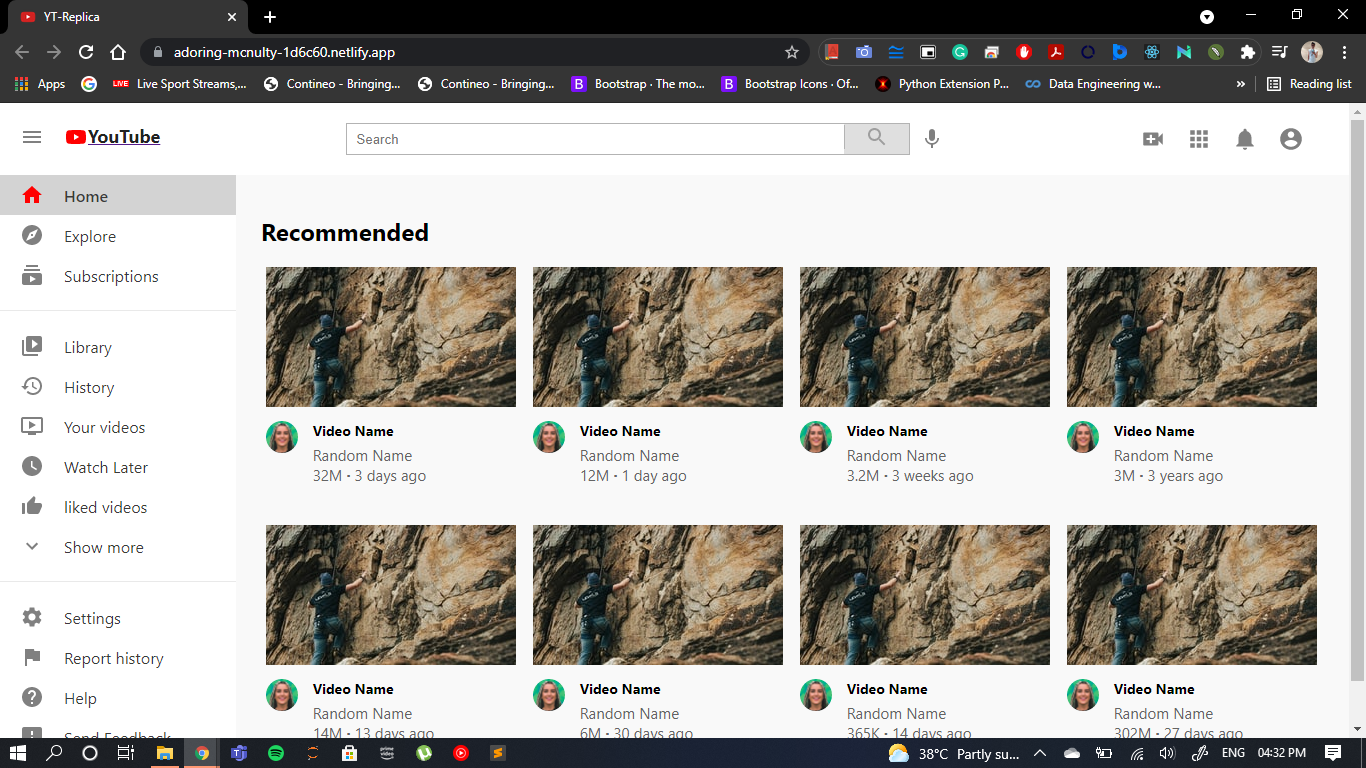Open the Reading list button

pyautogui.click(x=1309, y=84)
